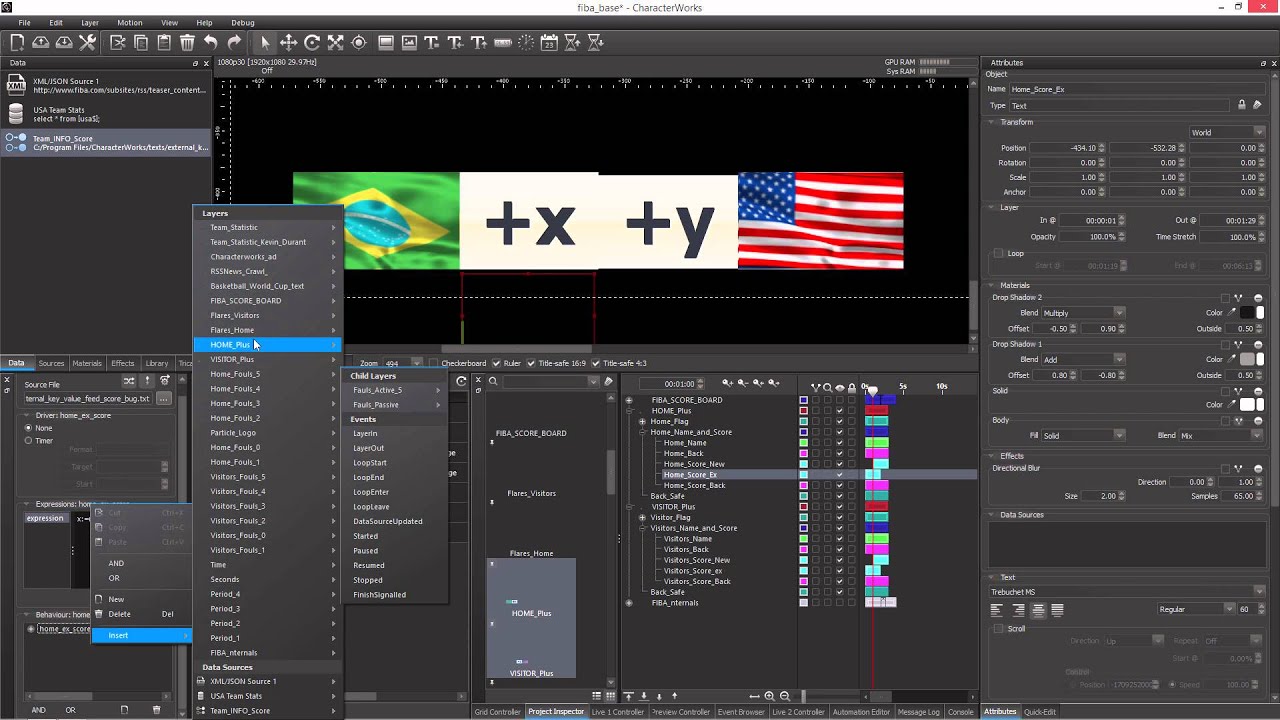The image size is (1280, 720).
Task: Click the trash icon below the Behaviour list
Action: pos(156,710)
